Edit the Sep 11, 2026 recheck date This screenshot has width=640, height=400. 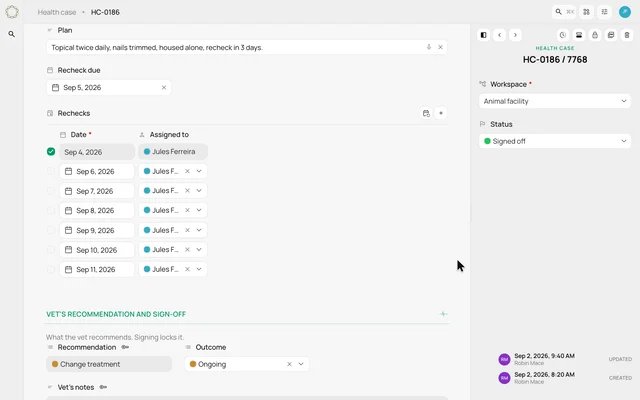pos(97,269)
